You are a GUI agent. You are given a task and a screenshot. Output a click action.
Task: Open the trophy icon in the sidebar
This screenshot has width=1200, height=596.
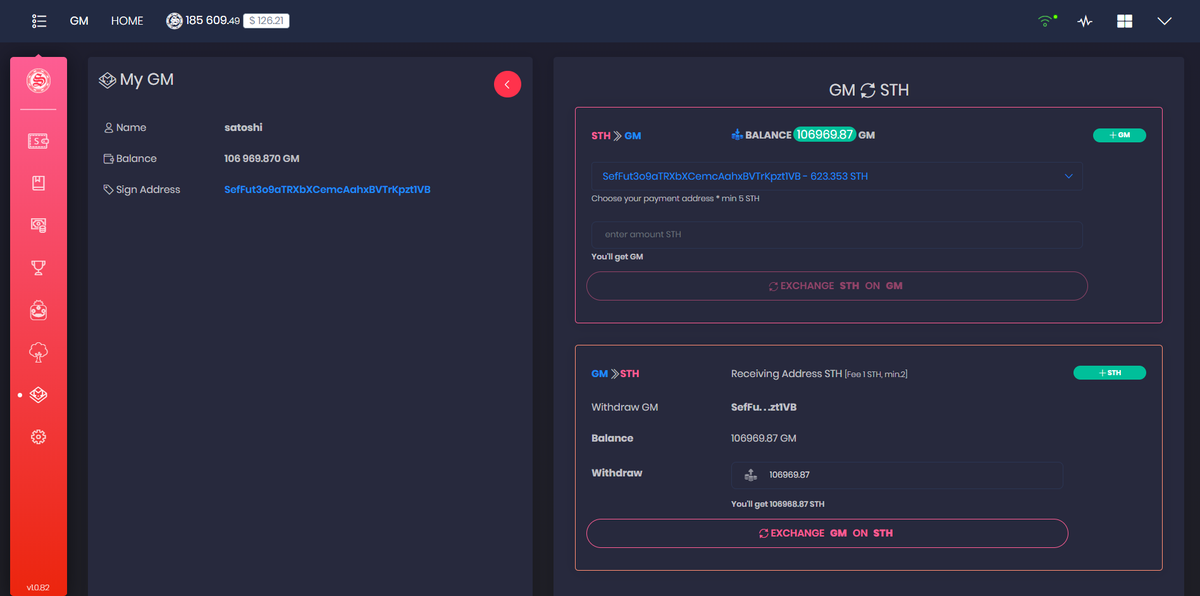(x=39, y=267)
